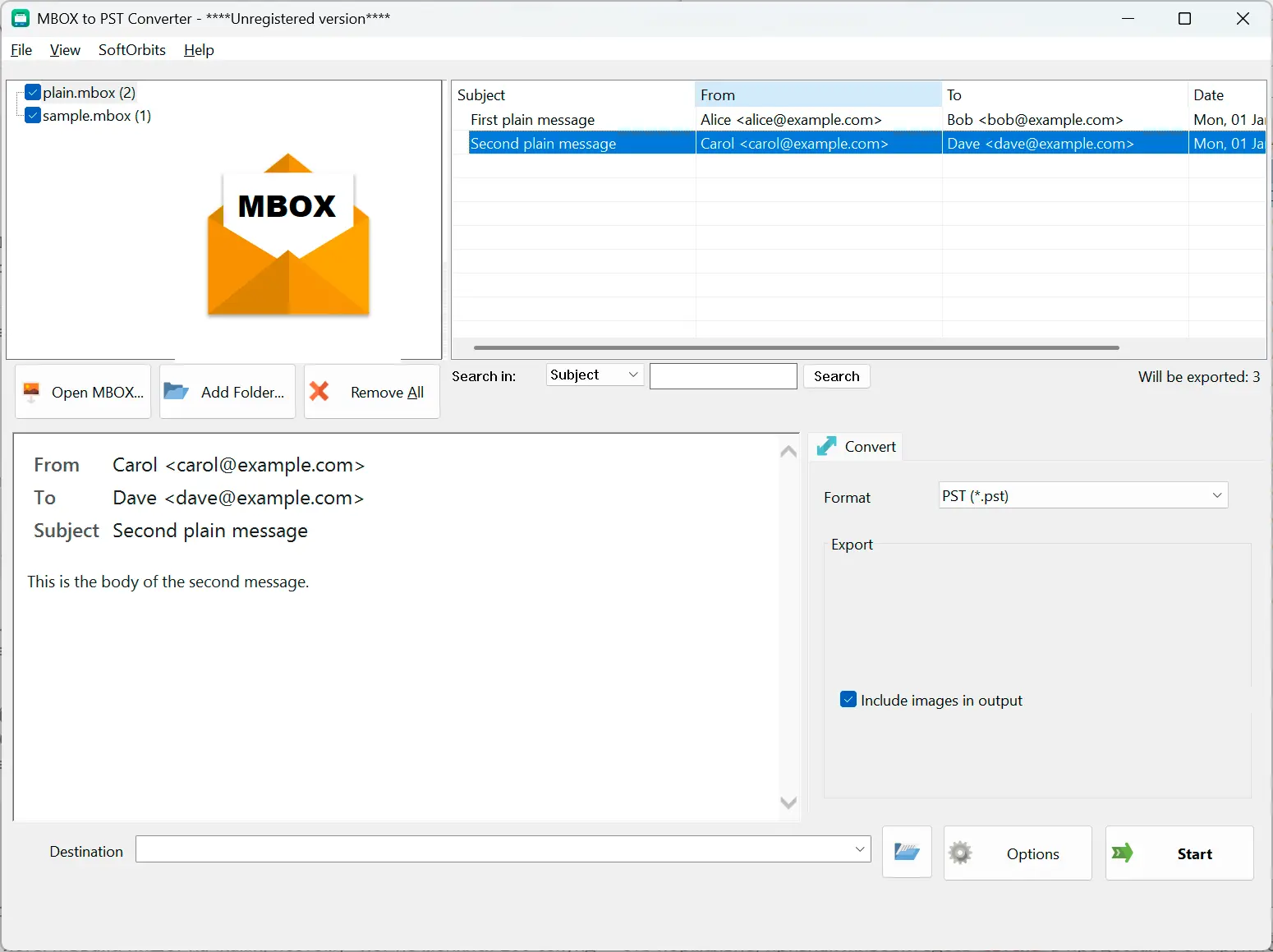Toggle Include images in output
1273x952 pixels.
pyautogui.click(x=848, y=700)
